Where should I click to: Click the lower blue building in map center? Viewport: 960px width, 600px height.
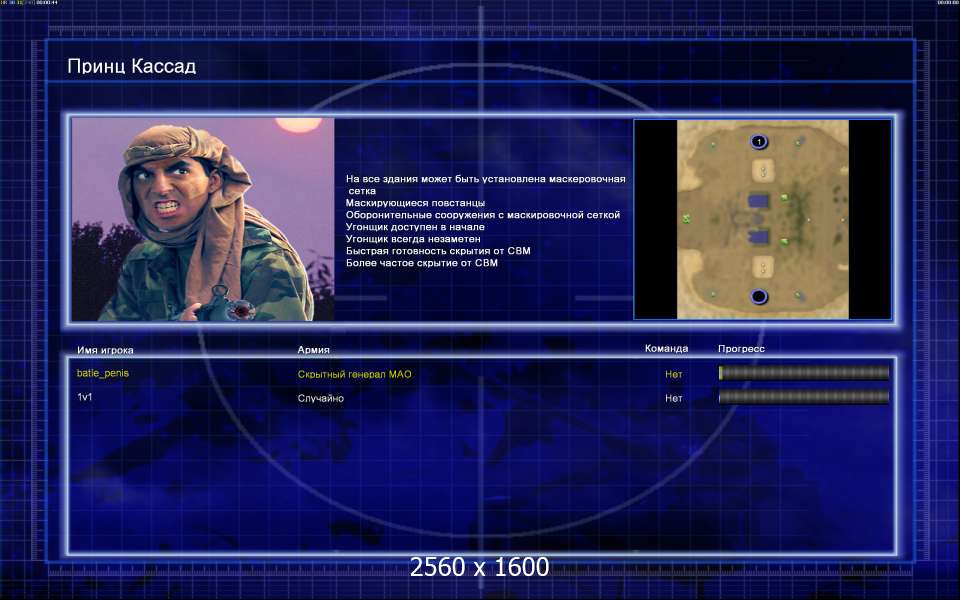coord(759,237)
